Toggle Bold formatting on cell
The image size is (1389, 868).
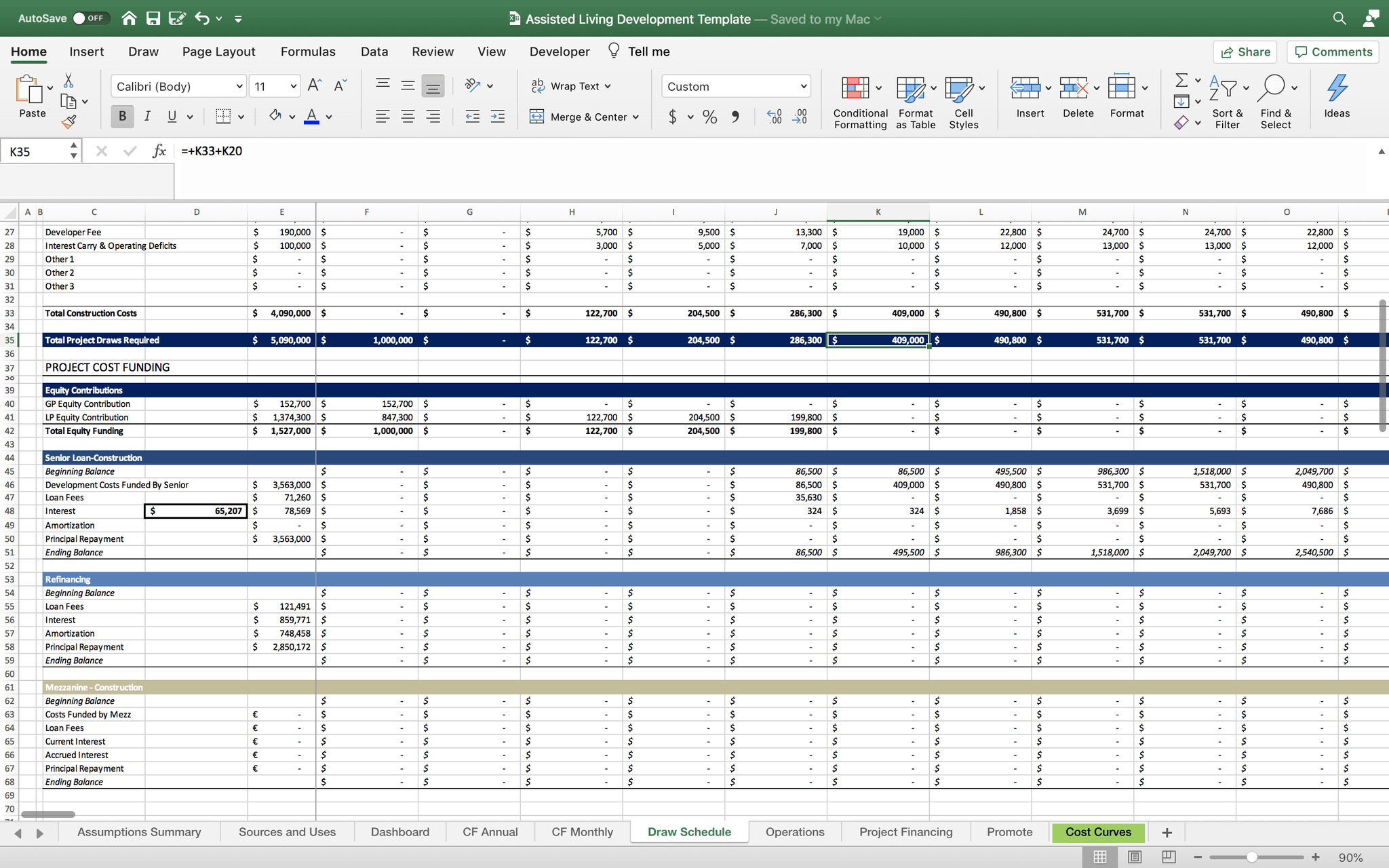(122, 116)
